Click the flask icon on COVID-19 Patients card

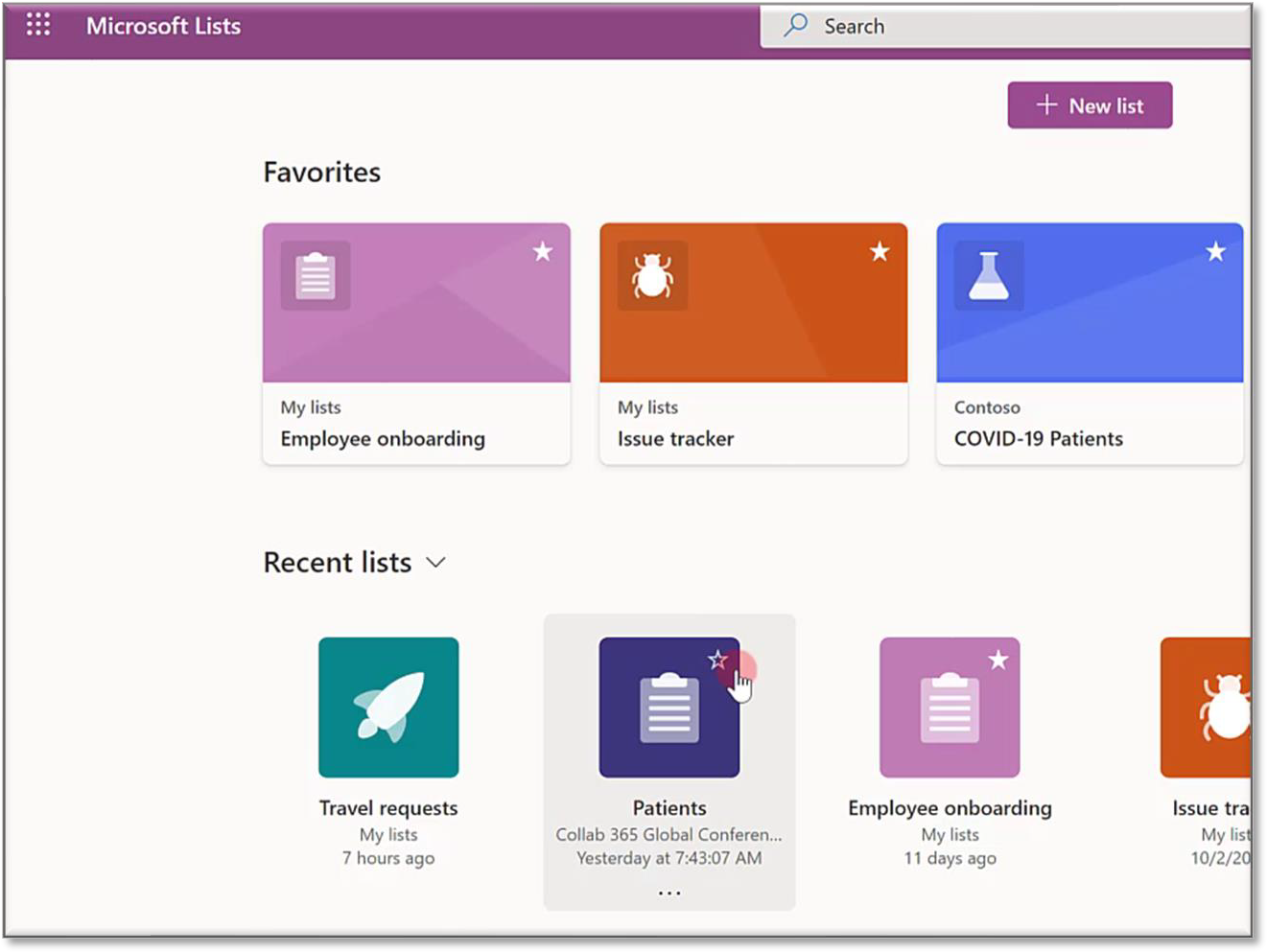989,276
